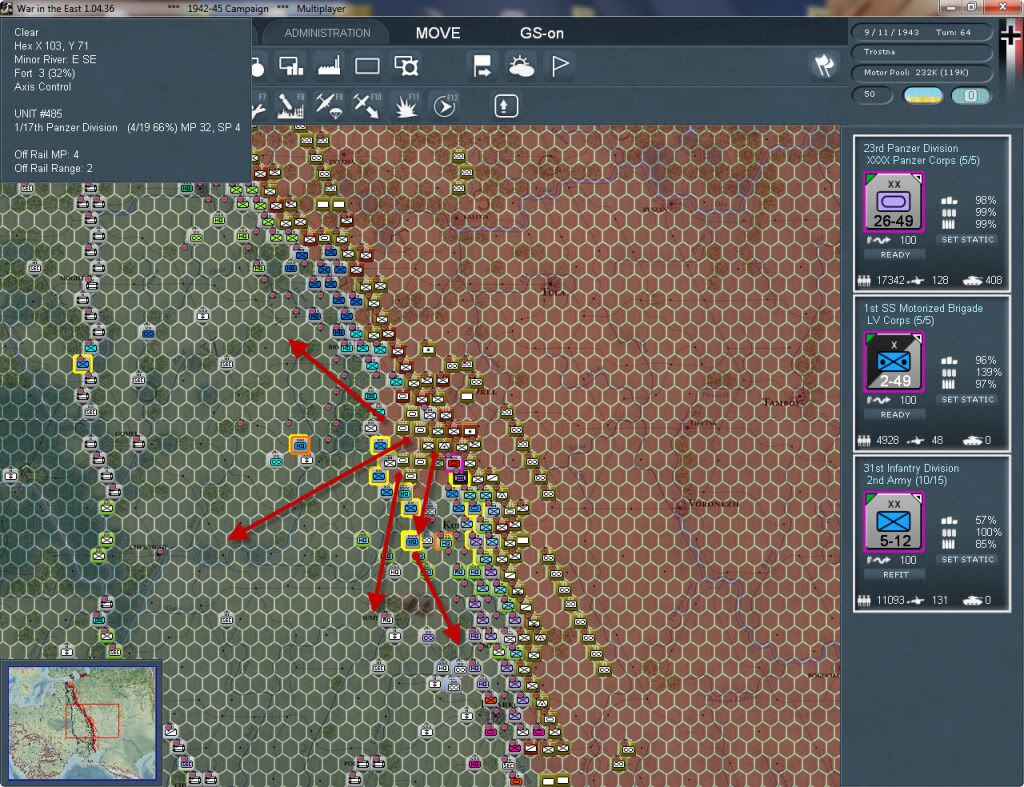Click the up-arrow box icon
The height and width of the screenshot is (787, 1024).
pyautogui.click(x=505, y=106)
